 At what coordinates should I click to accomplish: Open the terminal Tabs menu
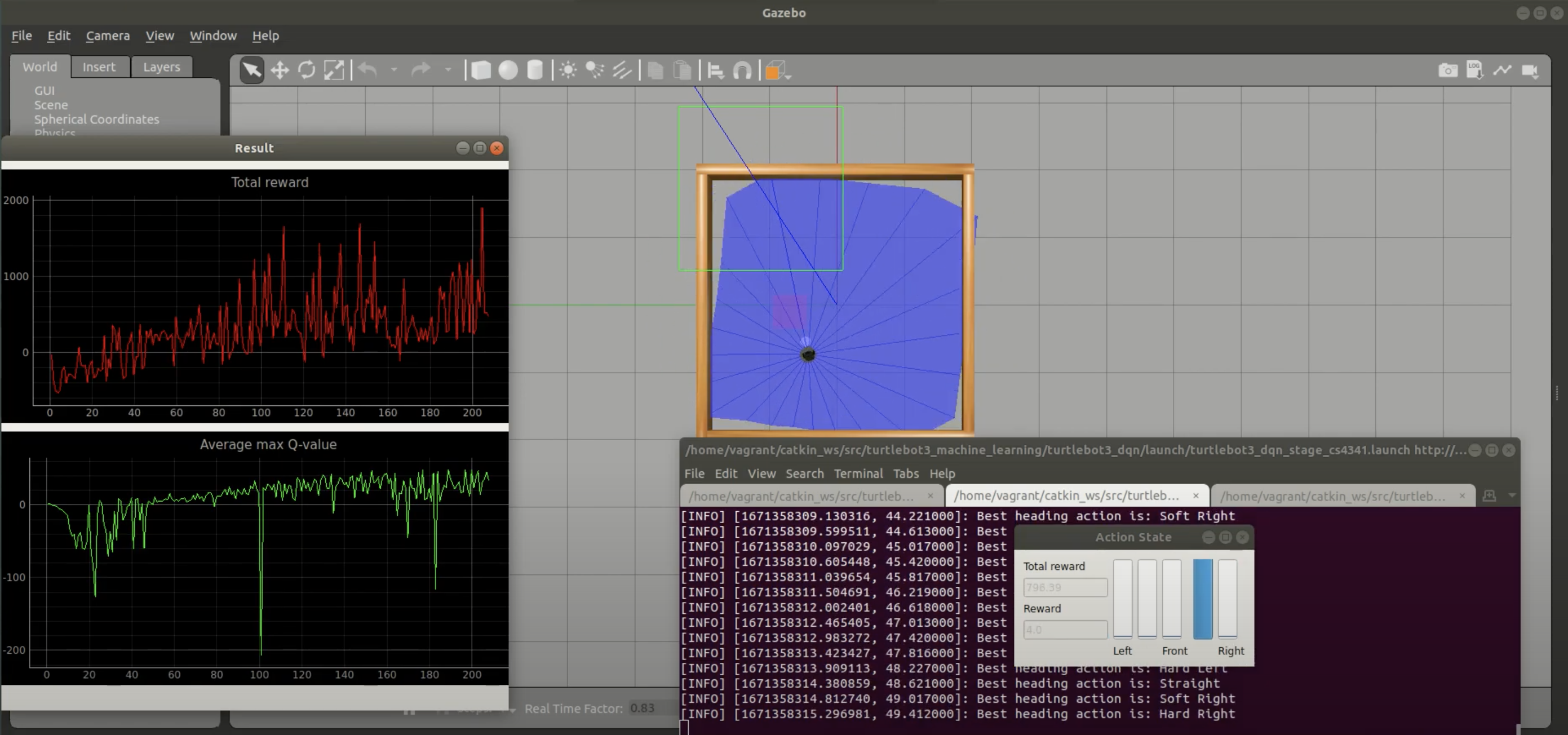click(x=905, y=473)
